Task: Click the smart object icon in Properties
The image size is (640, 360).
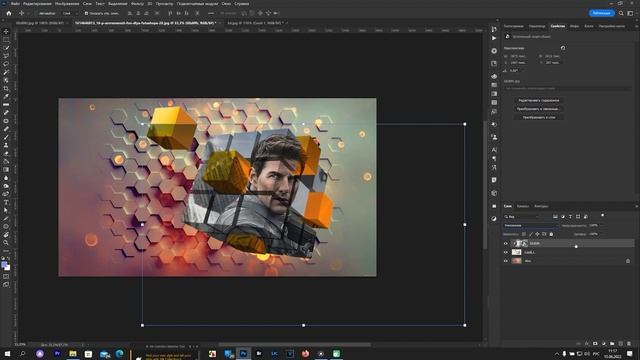Action: coord(507,36)
